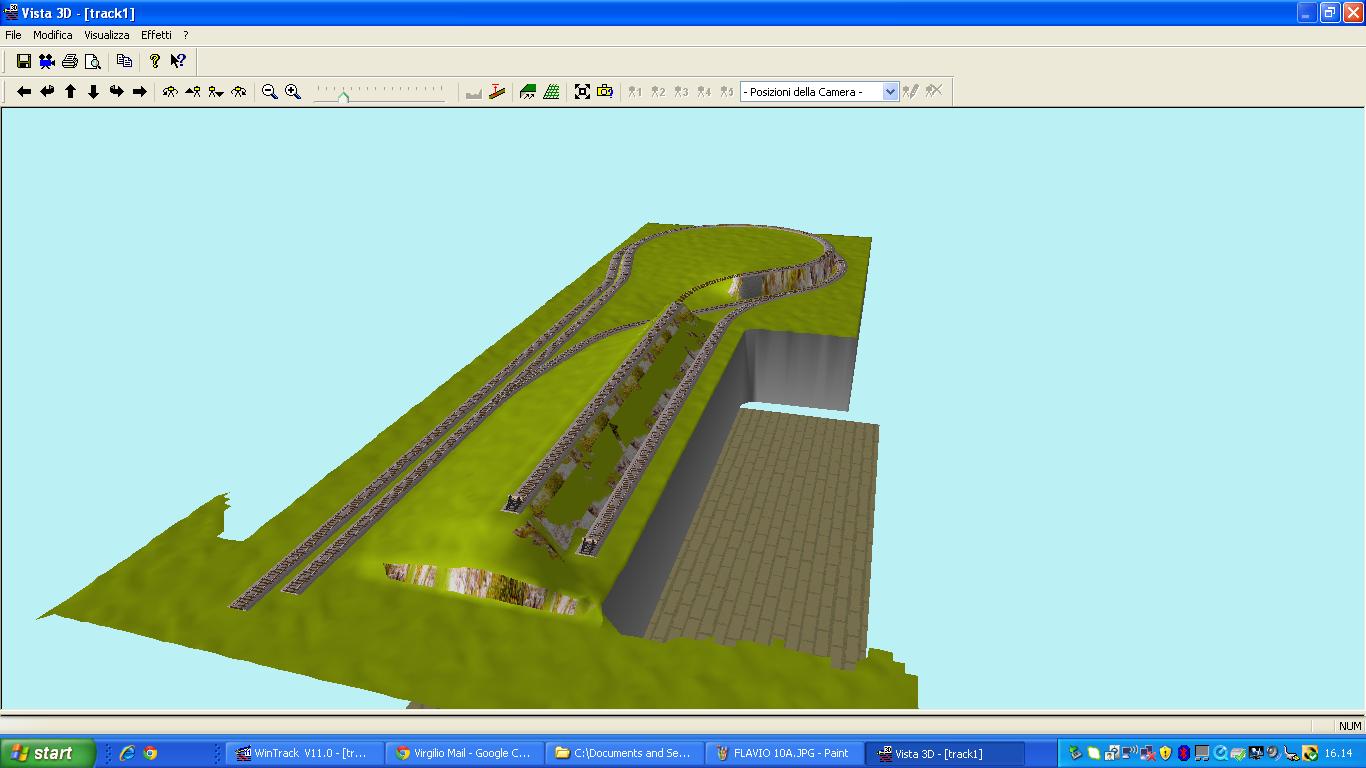Click the context help arrow-question icon
The height and width of the screenshot is (768, 1366).
[x=178, y=61]
